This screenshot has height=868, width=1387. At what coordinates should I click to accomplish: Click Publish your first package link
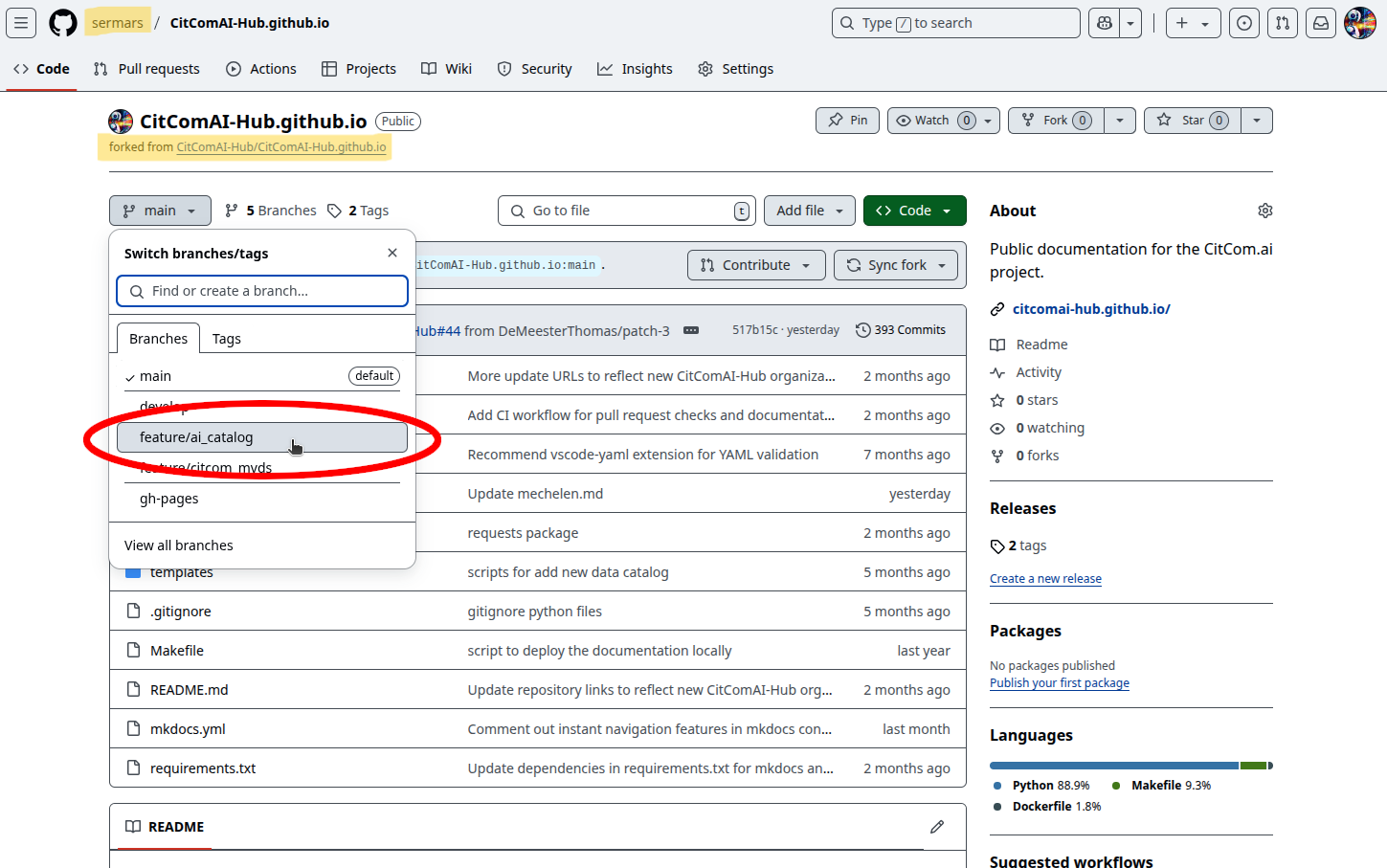pos(1060,683)
